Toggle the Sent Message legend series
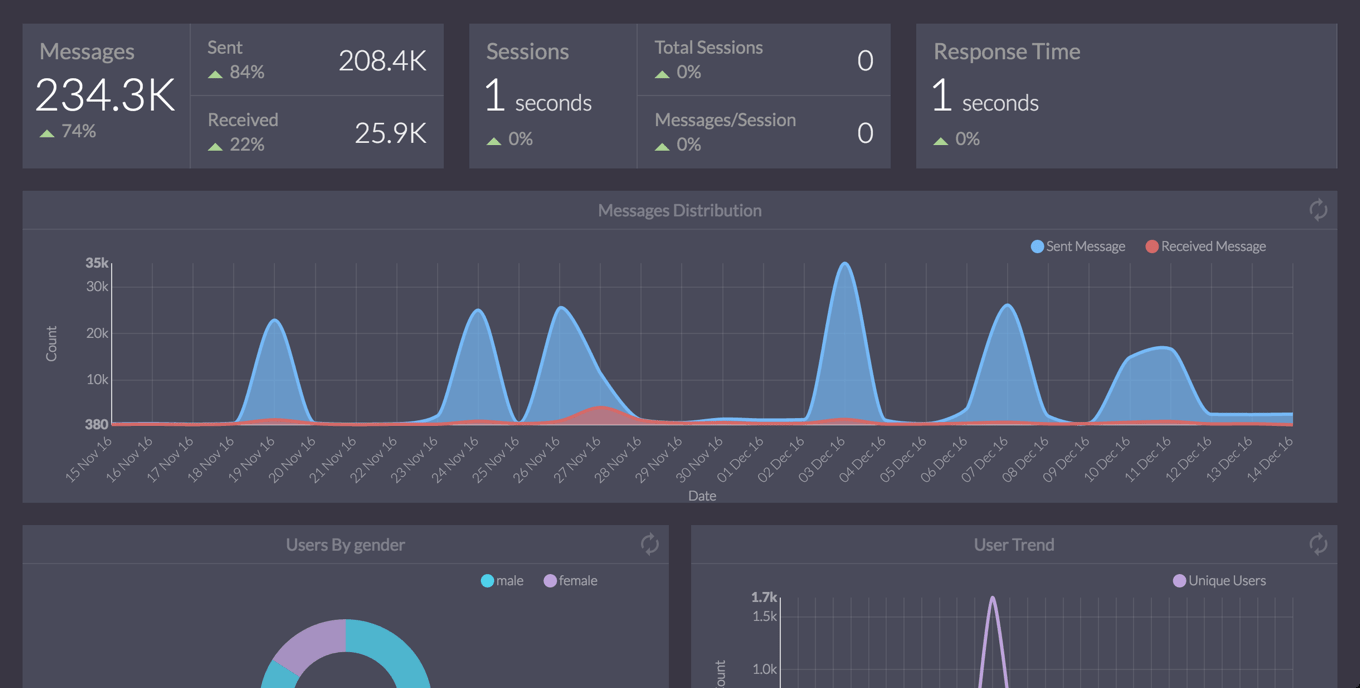Viewport: 1360px width, 688px height. click(x=1078, y=246)
